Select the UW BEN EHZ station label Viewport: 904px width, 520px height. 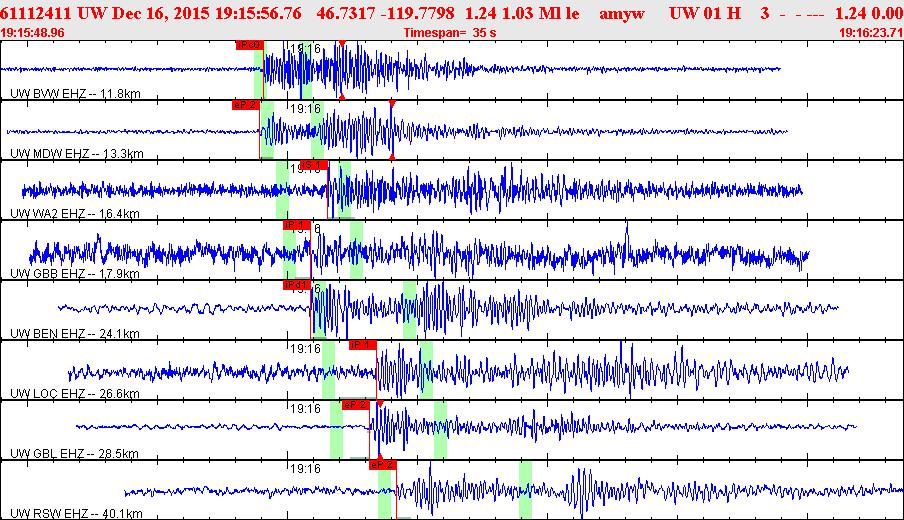click(x=76, y=334)
